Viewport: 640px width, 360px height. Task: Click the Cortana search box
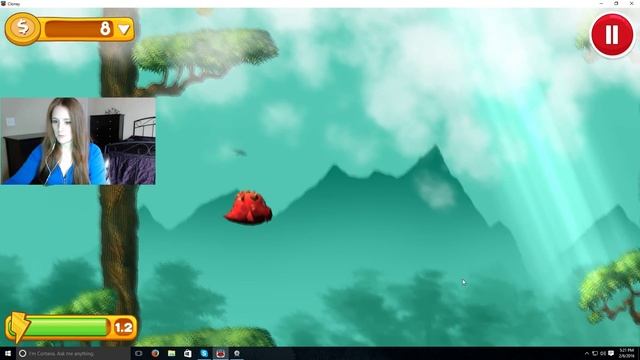[x=73, y=353]
